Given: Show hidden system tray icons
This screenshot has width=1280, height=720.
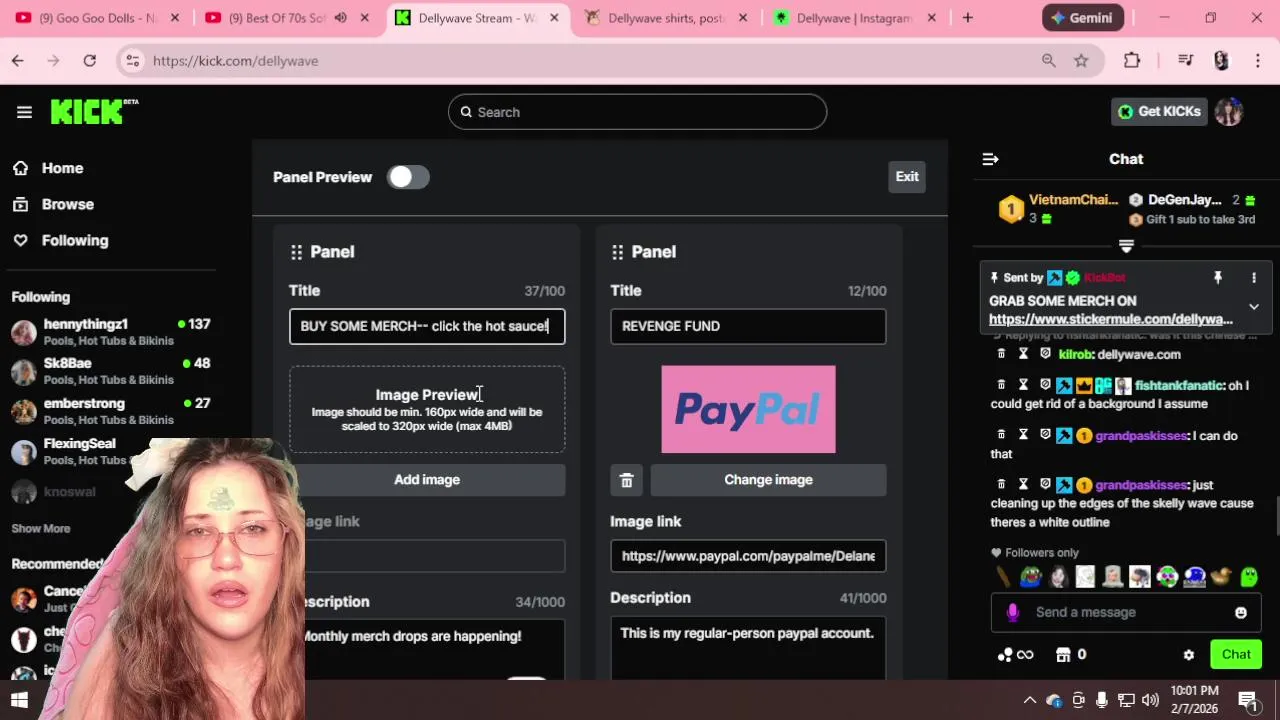Looking at the screenshot, I should [x=1029, y=700].
